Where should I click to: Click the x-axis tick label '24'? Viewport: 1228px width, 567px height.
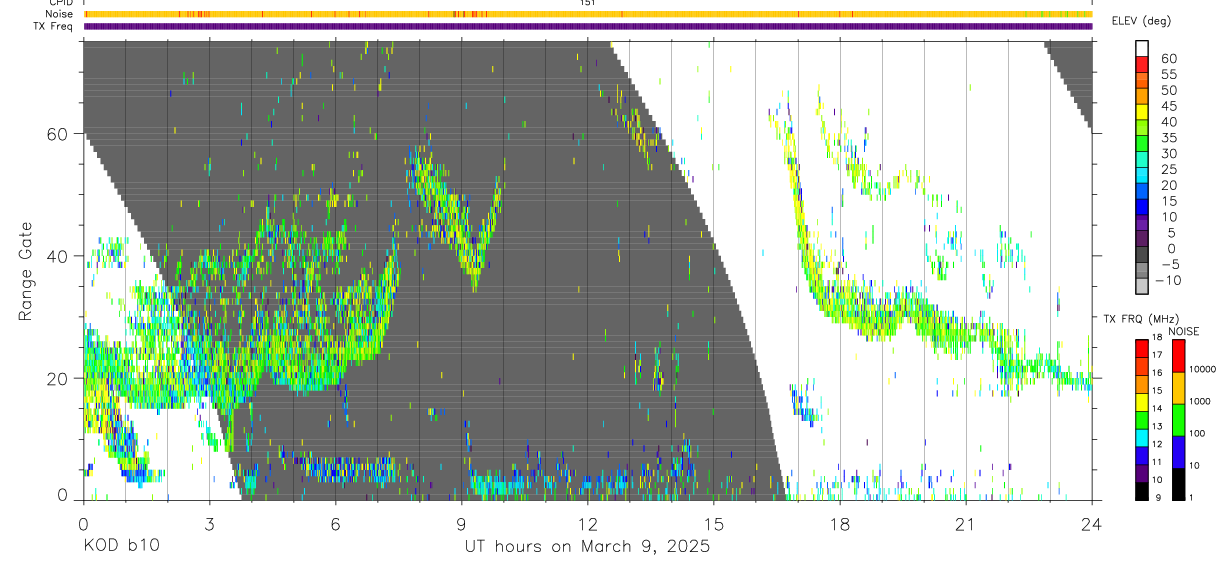[x=1092, y=524]
